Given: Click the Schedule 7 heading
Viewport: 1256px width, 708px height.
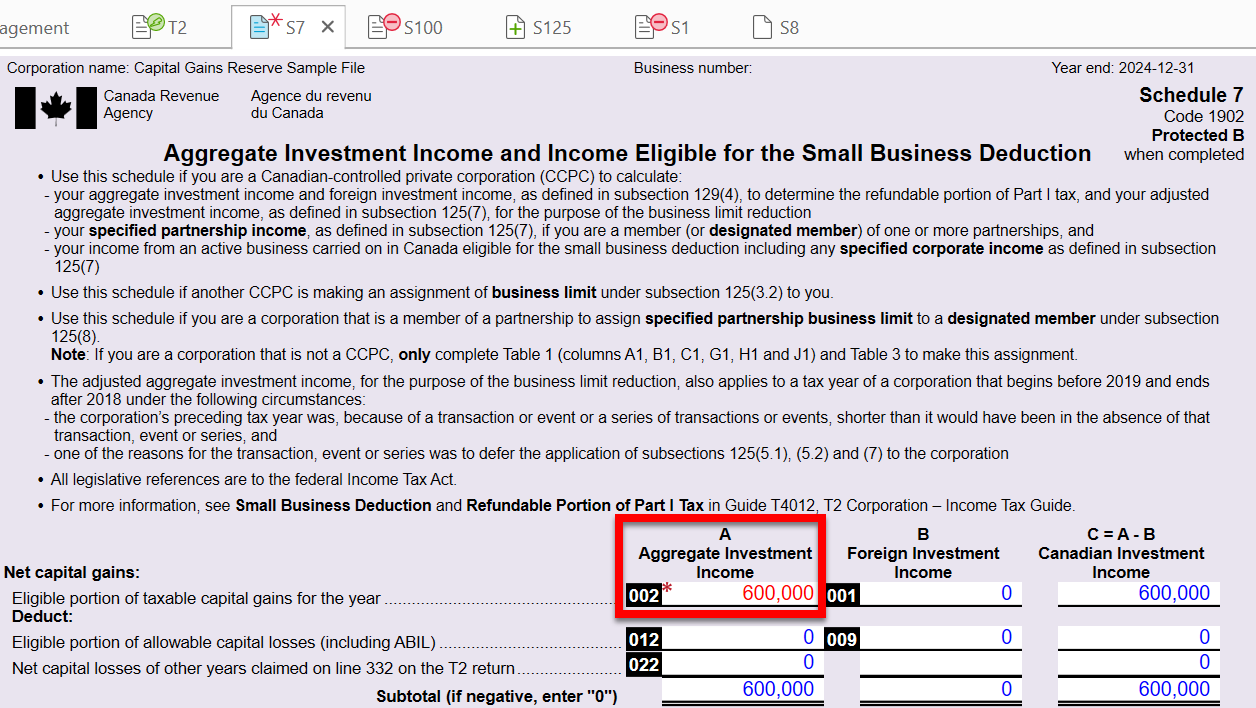Looking at the screenshot, I should (x=1191, y=96).
